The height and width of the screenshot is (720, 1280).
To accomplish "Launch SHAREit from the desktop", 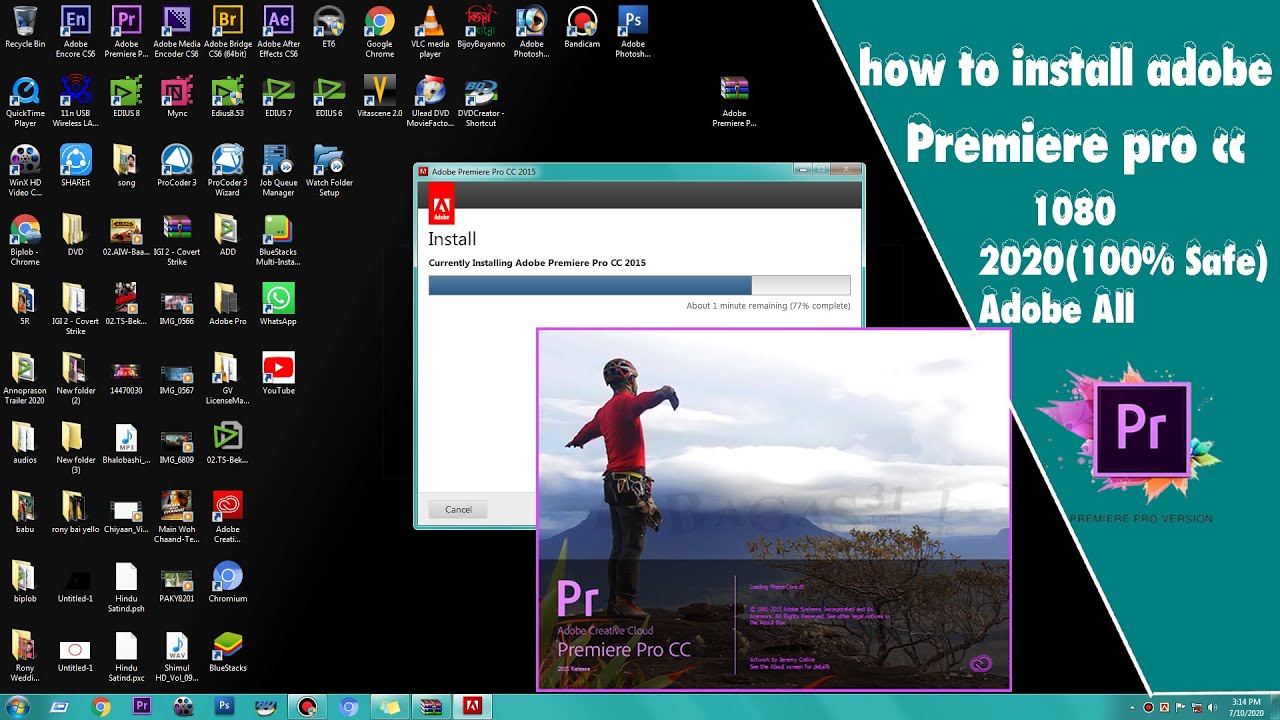I will pos(75,166).
